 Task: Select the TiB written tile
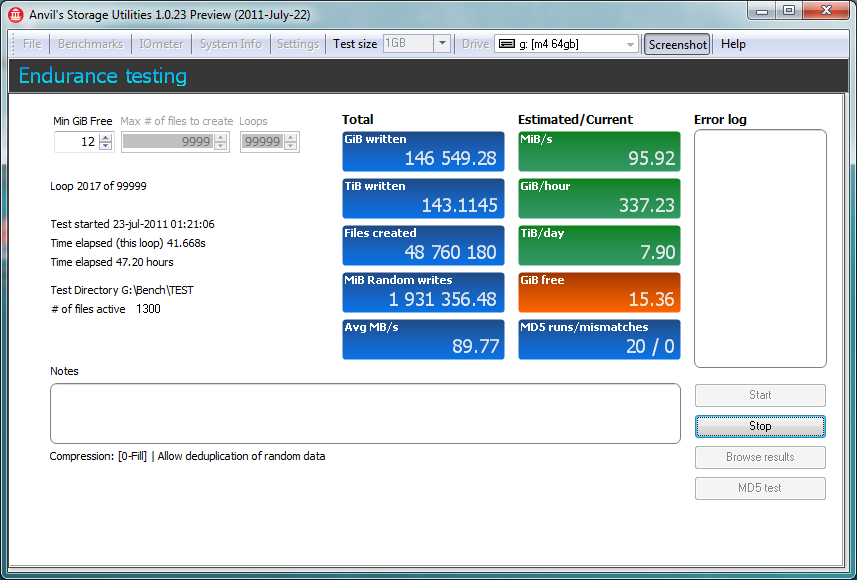(423, 198)
